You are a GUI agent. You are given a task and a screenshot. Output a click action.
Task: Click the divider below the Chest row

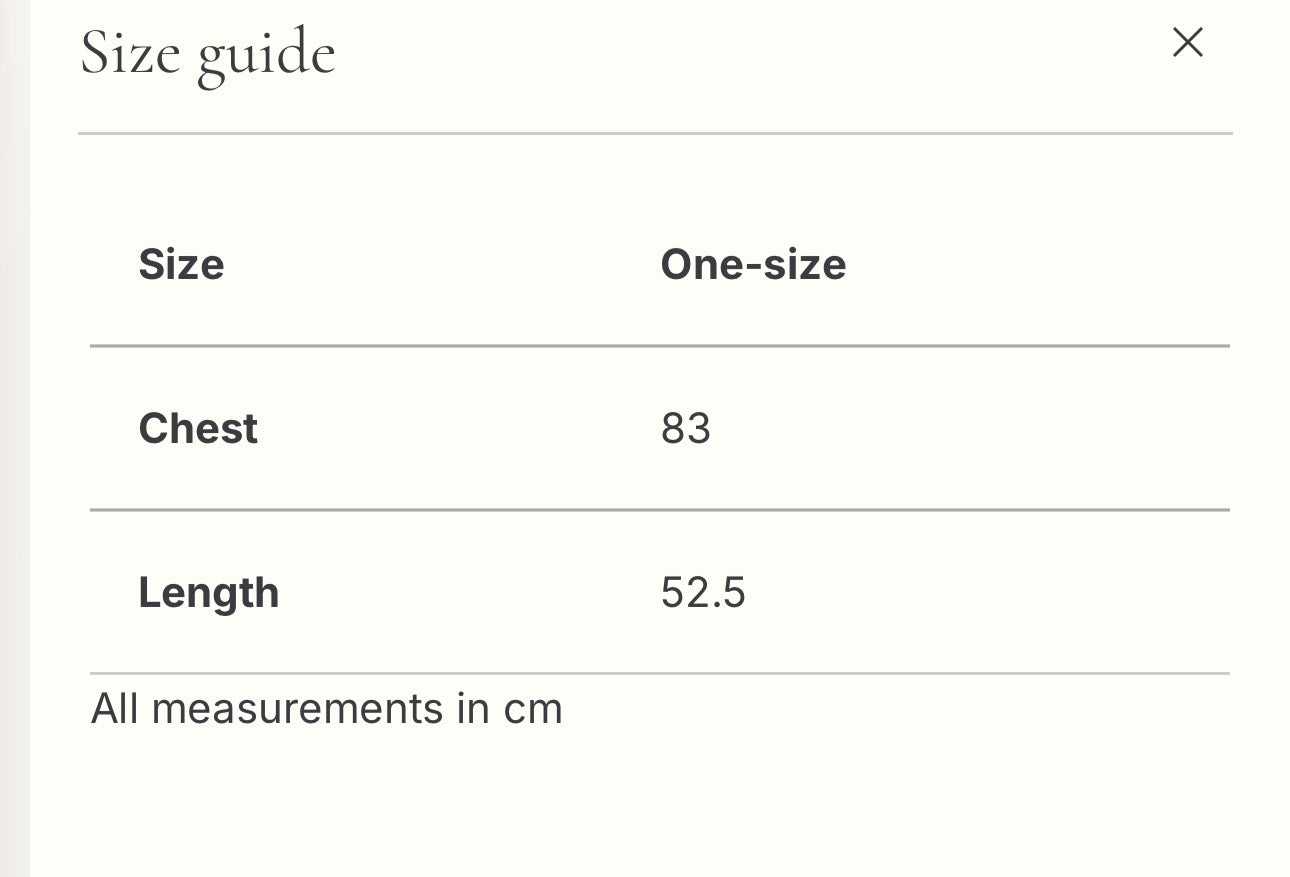click(660, 510)
